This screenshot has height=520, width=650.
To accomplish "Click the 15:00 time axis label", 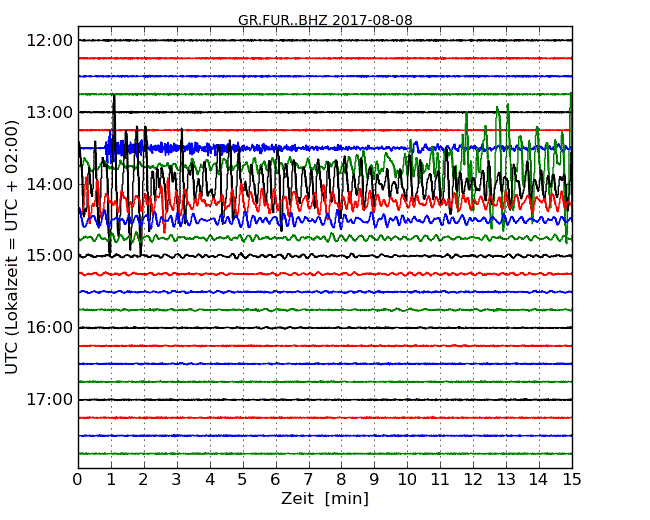I will coord(49,256).
